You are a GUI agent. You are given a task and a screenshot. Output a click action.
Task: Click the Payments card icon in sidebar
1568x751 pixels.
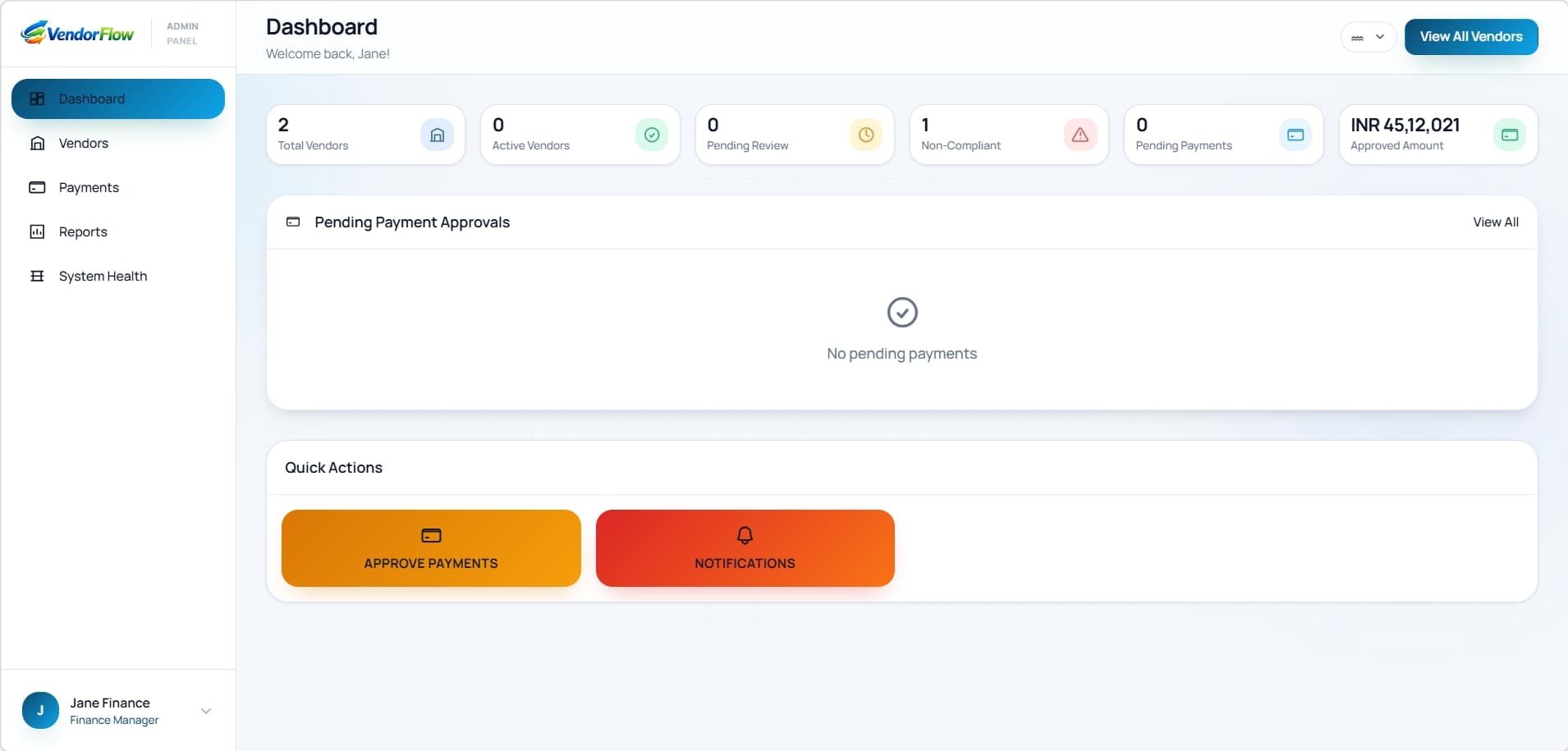click(x=38, y=187)
